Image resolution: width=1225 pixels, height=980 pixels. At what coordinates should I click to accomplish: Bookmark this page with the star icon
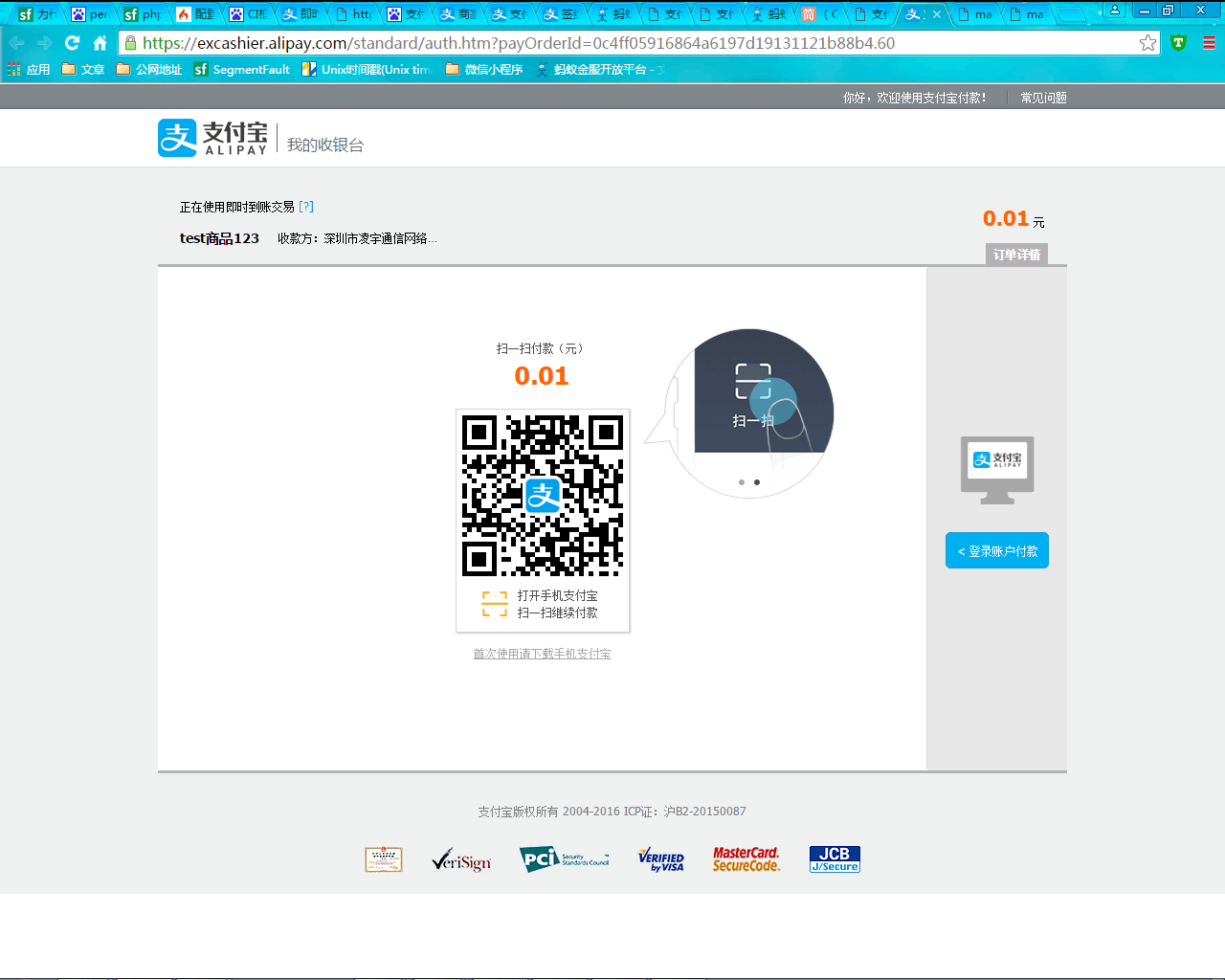click(x=1147, y=43)
